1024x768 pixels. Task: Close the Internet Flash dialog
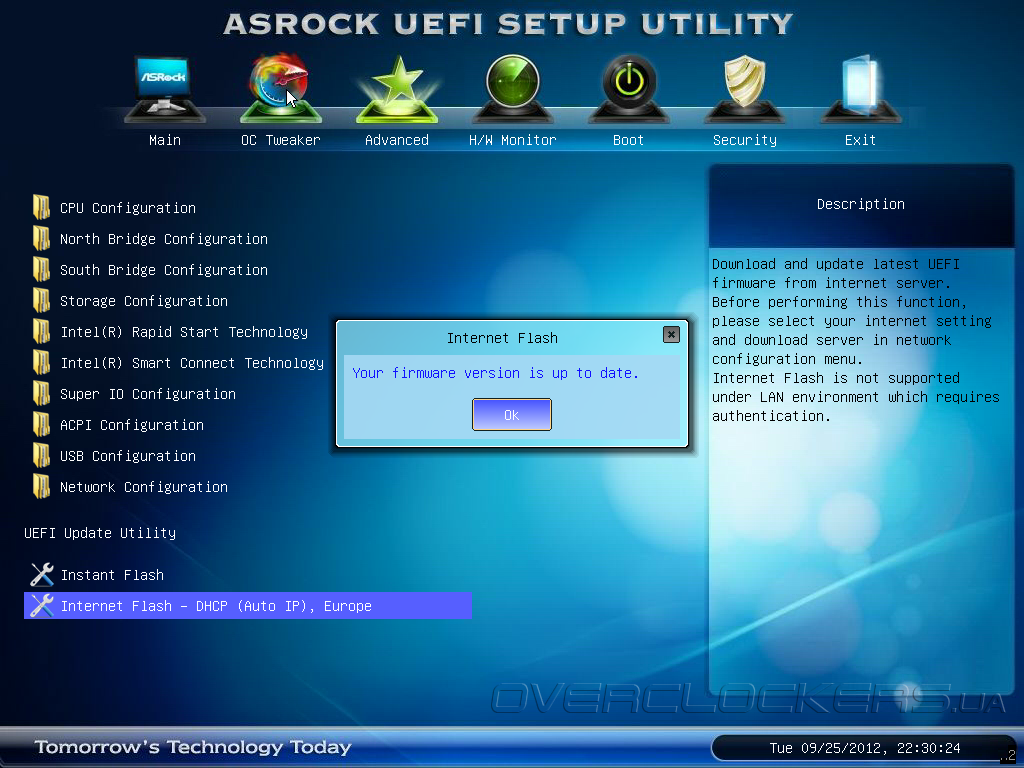click(x=671, y=334)
